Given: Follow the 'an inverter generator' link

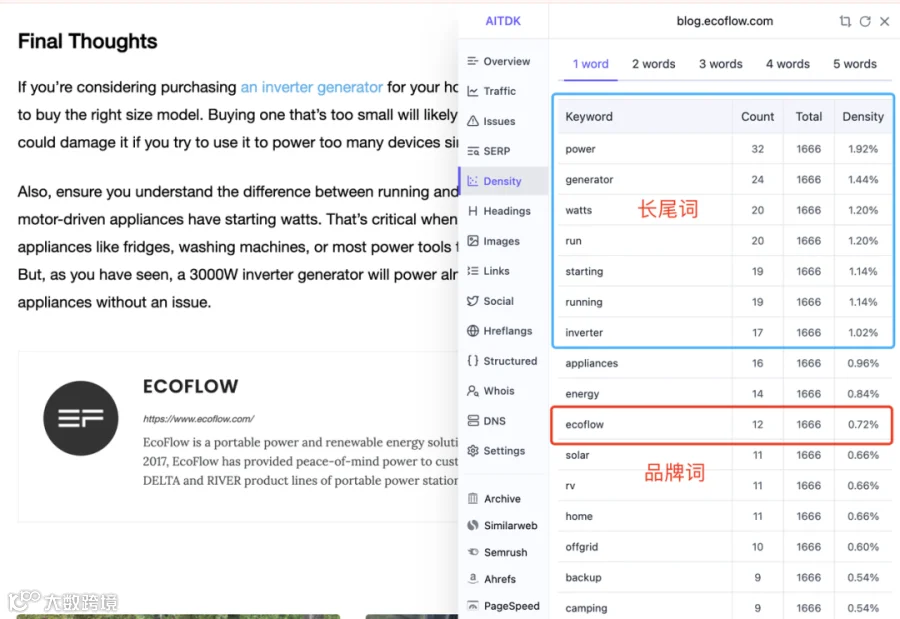Looking at the screenshot, I should point(311,87).
